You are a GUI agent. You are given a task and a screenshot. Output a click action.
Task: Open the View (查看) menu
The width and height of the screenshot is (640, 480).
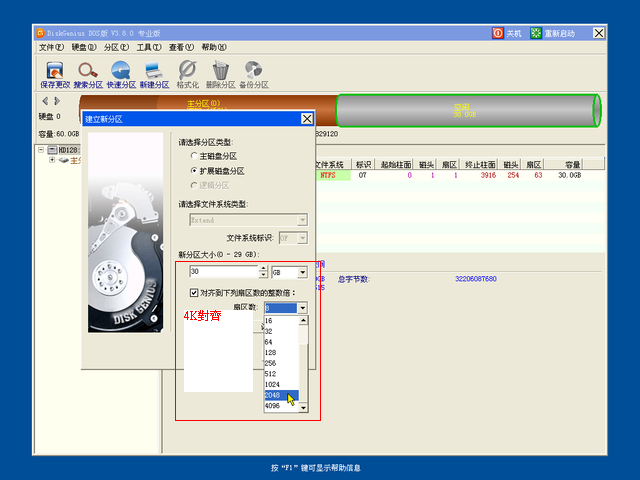(x=182, y=47)
